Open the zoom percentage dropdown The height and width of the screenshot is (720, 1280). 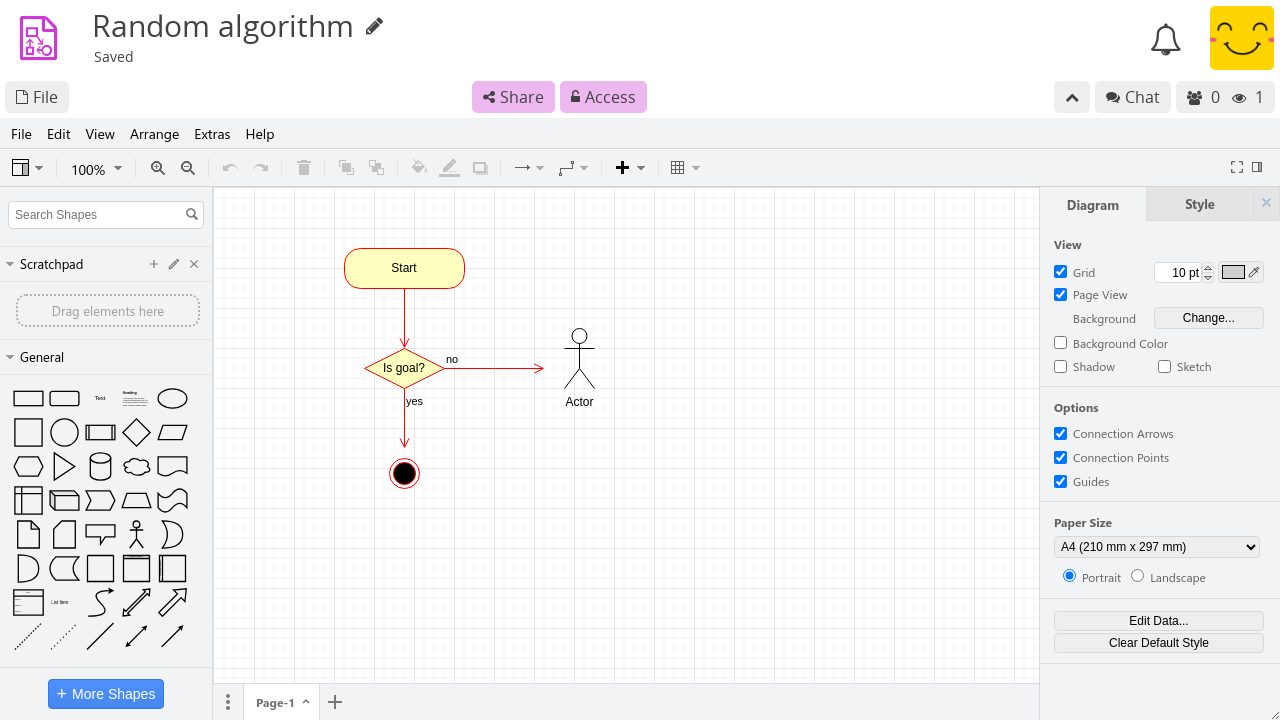[x=95, y=169]
